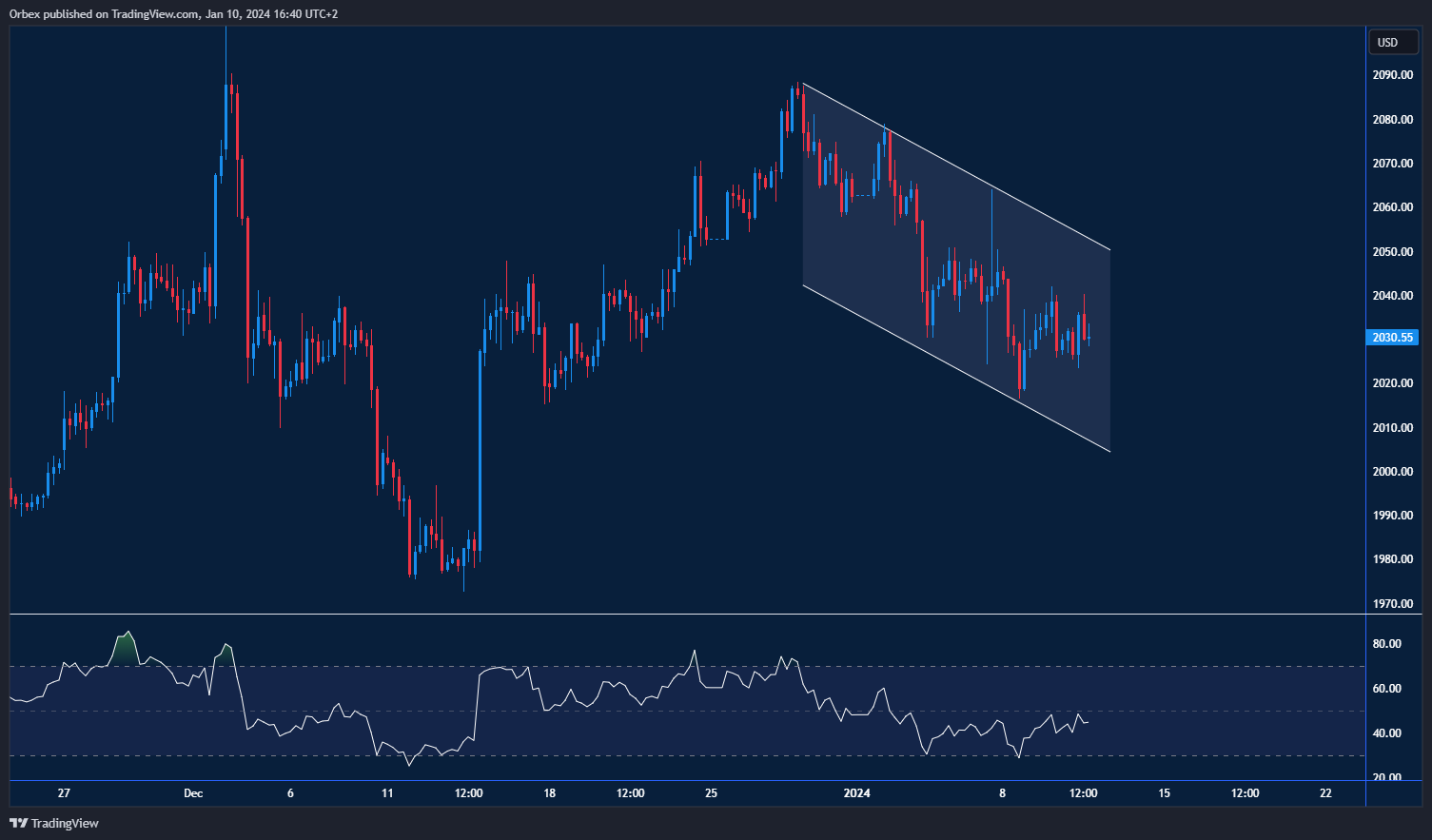Click the 40.00 RSI scale label
This screenshot has height=840, width=1432.
point(1387,733)
